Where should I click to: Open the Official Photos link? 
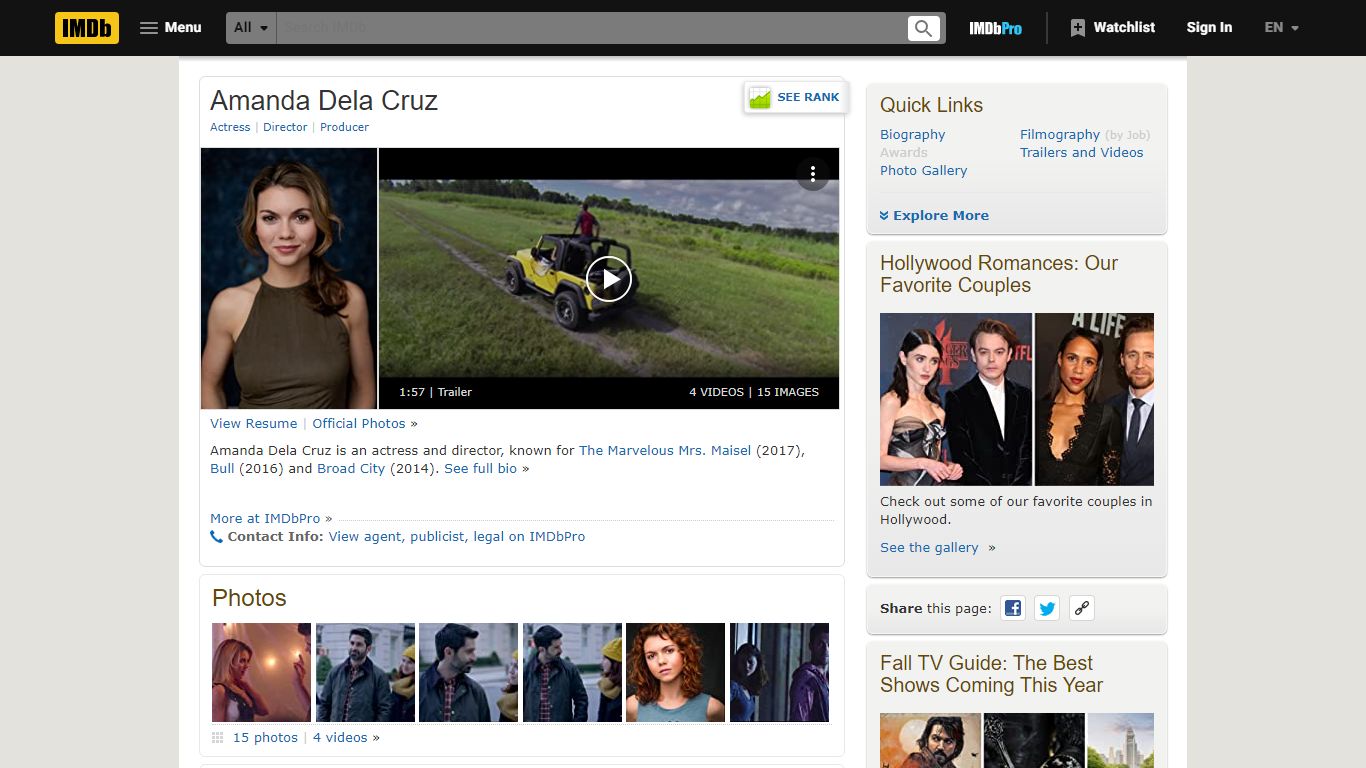coord(359,424)
